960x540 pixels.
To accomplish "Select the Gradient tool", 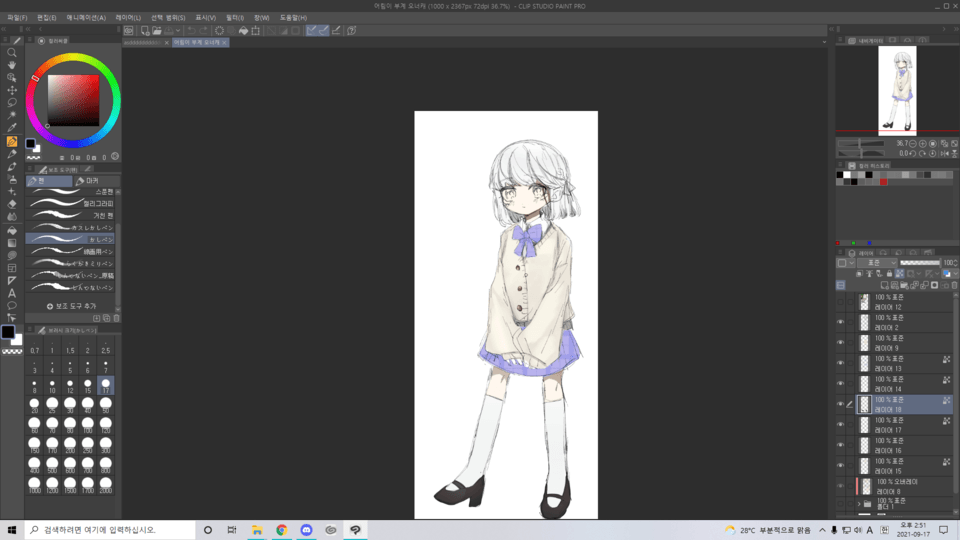I will [12, 243].
